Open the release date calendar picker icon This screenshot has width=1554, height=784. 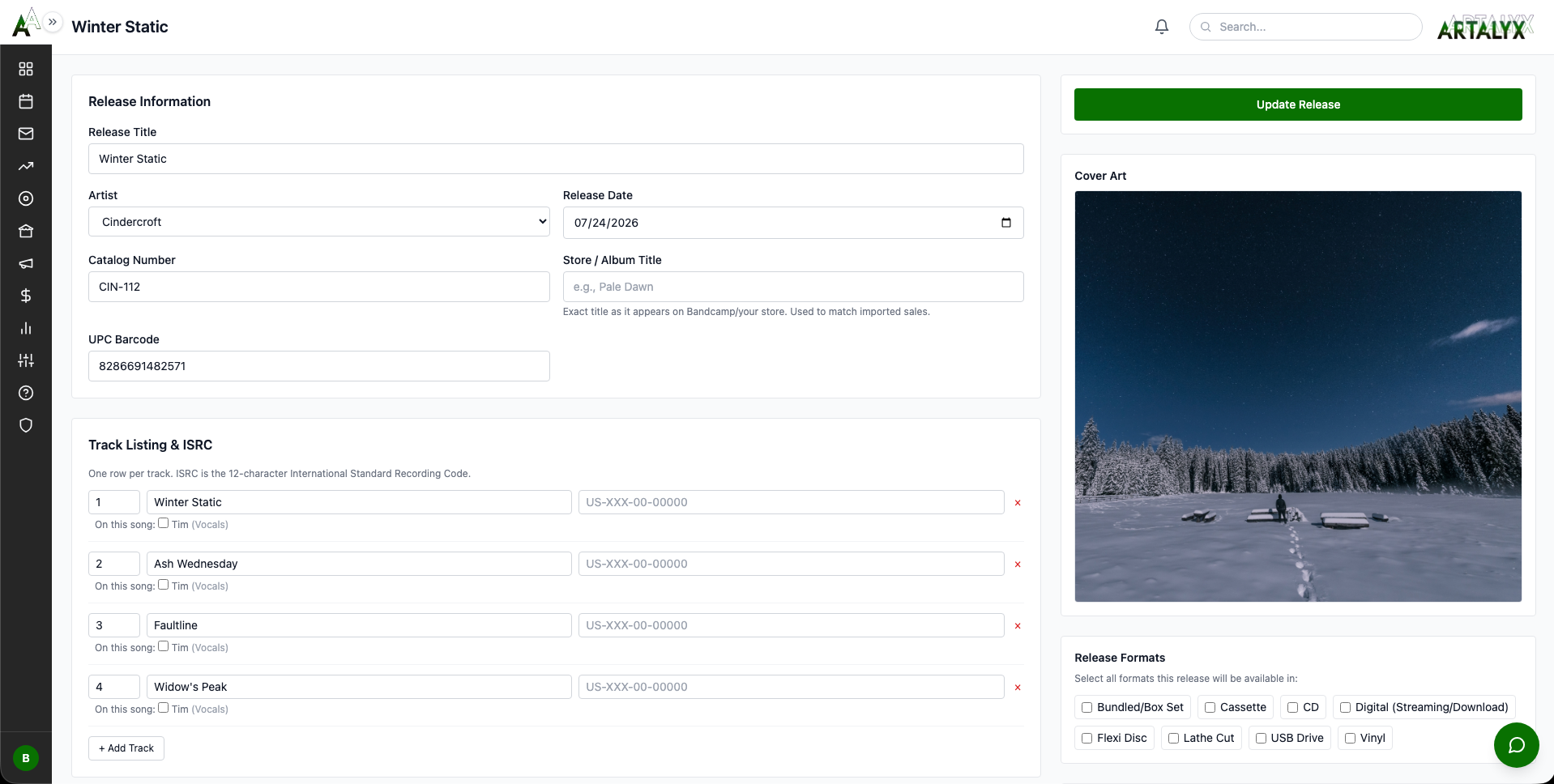1006,223
